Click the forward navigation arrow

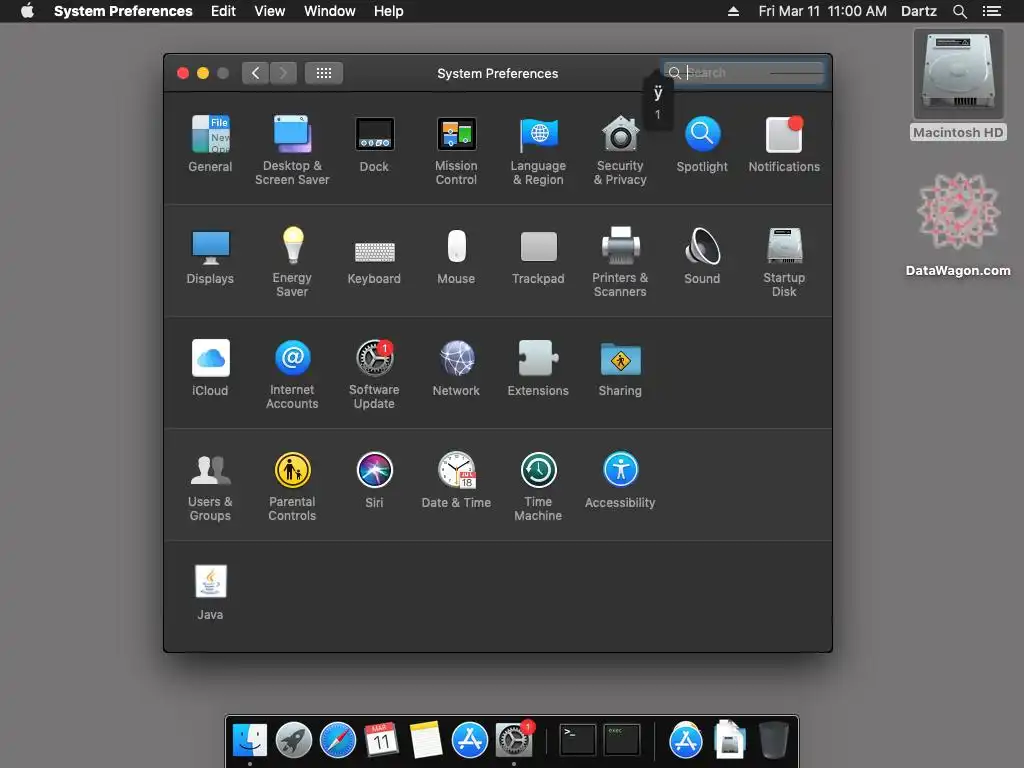click(x=283, y=73)
